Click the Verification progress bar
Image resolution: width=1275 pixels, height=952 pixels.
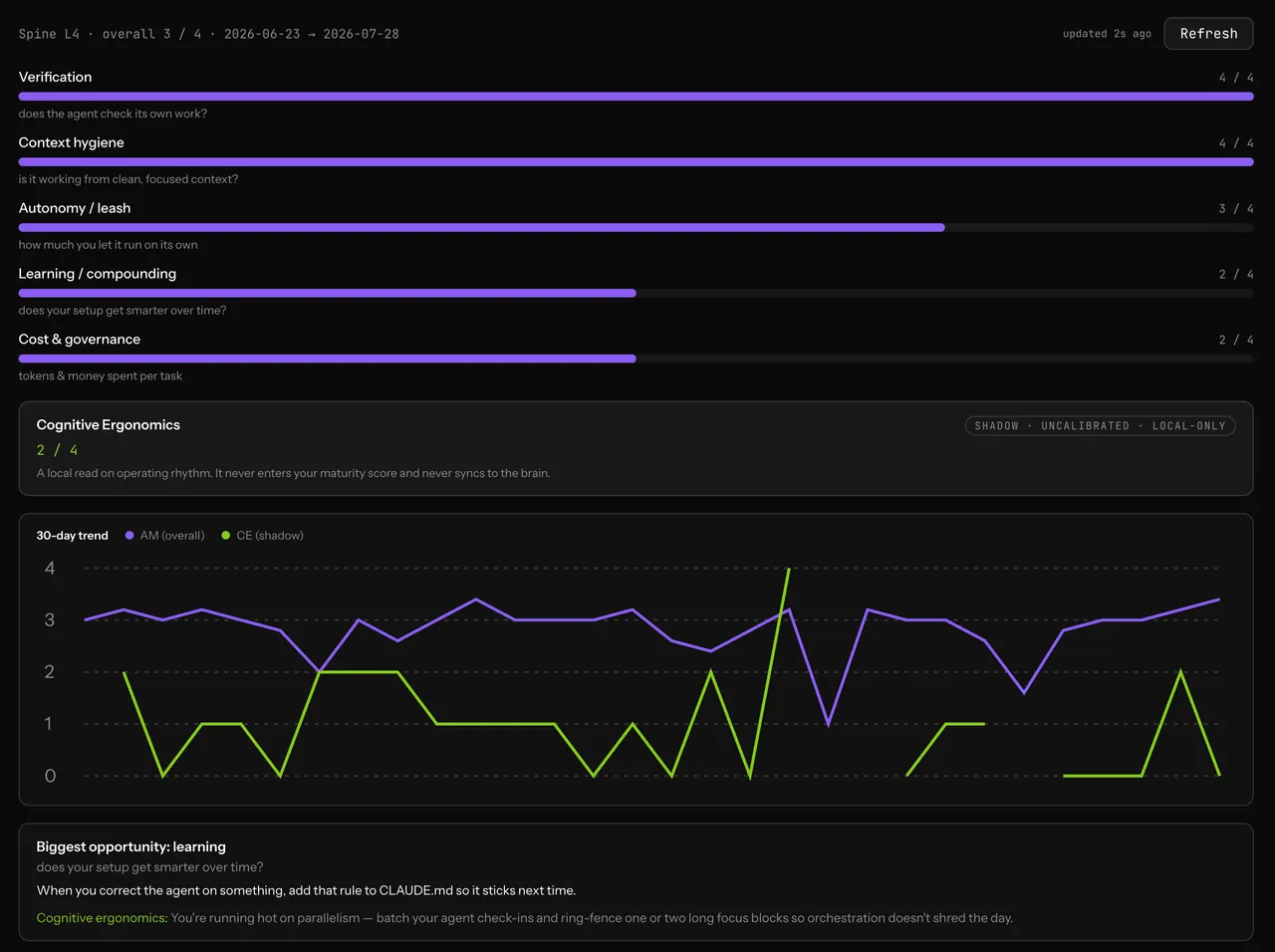tap(636, 97)
